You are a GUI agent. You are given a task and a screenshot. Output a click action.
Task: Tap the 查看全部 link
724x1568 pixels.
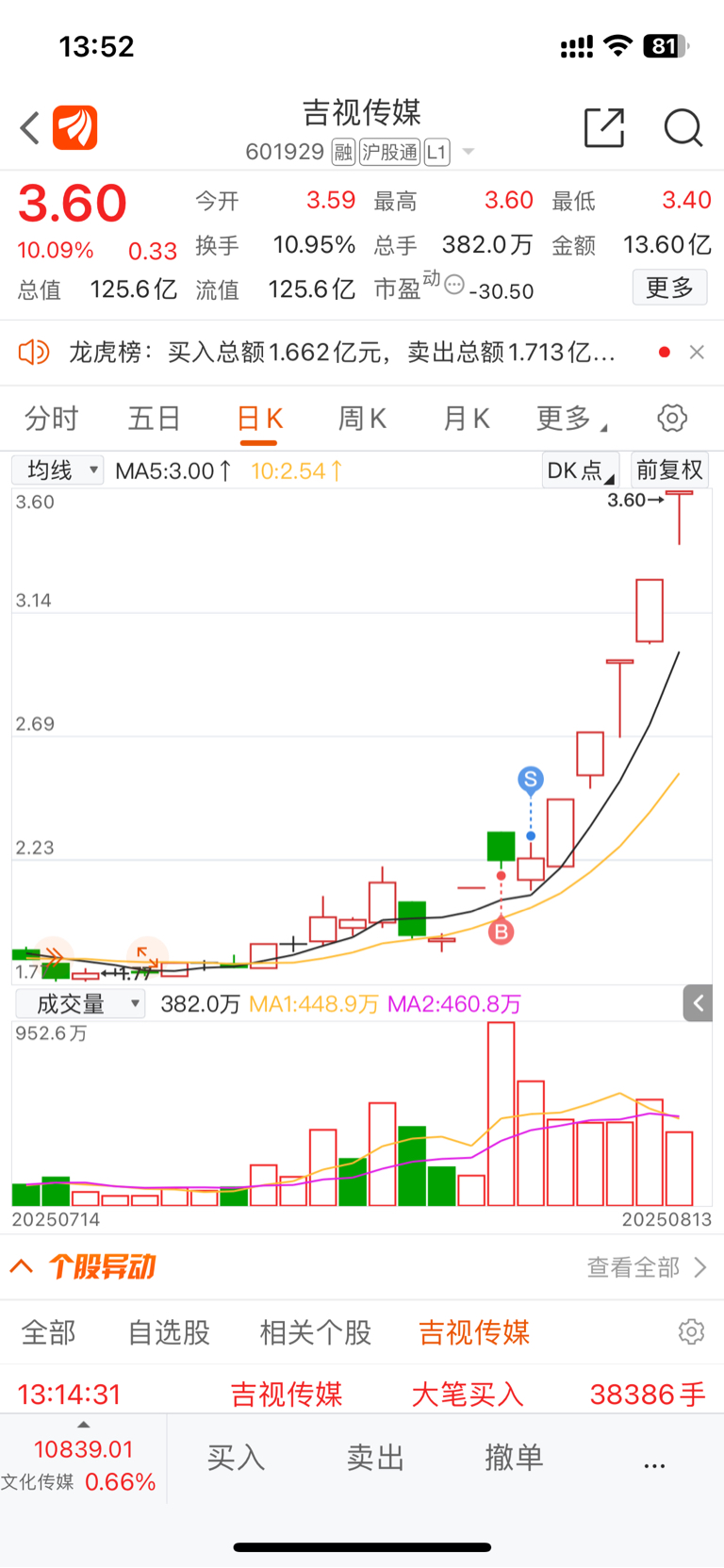pos(646,1267)
